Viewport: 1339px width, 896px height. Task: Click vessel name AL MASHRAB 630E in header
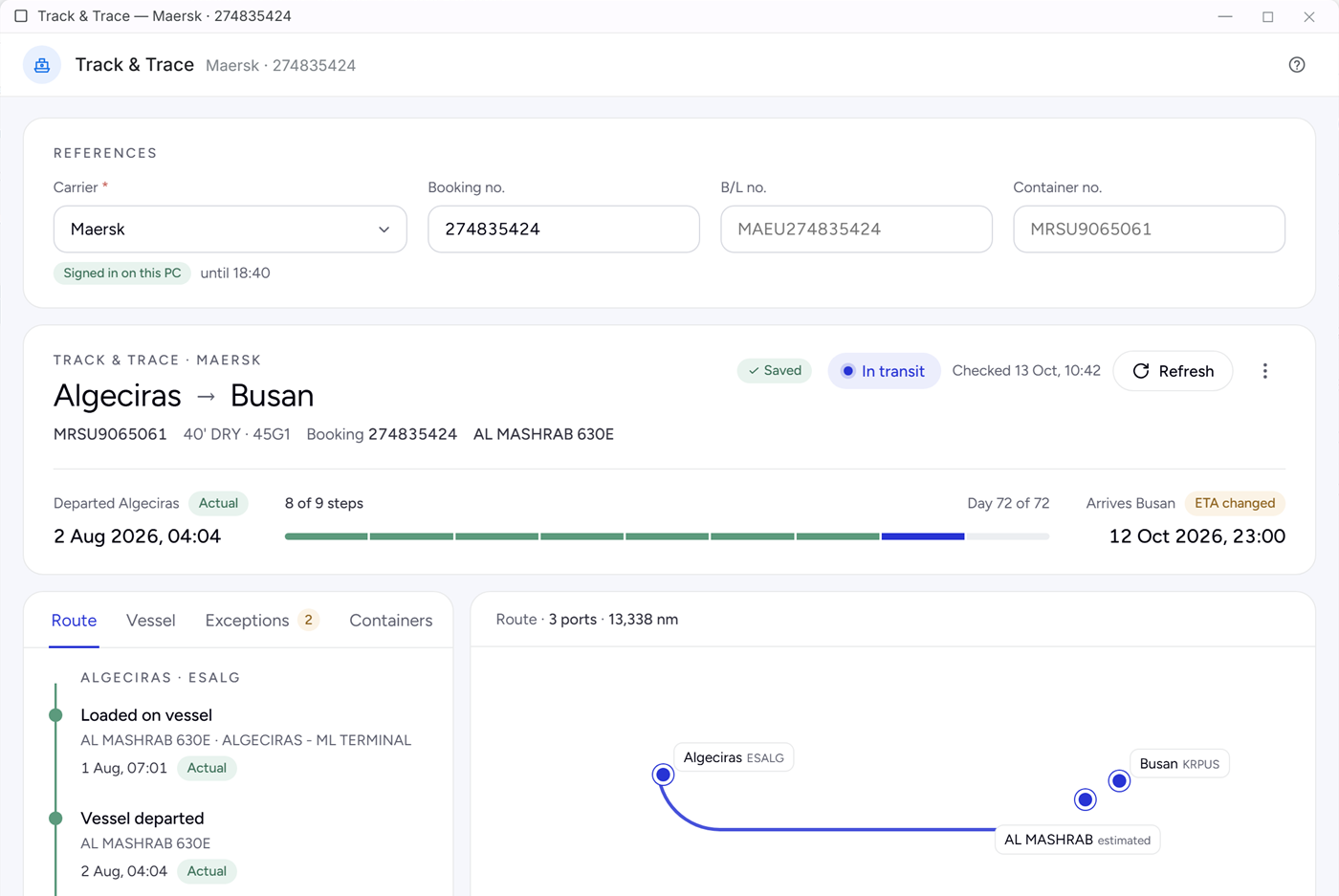tap(543, 434)
